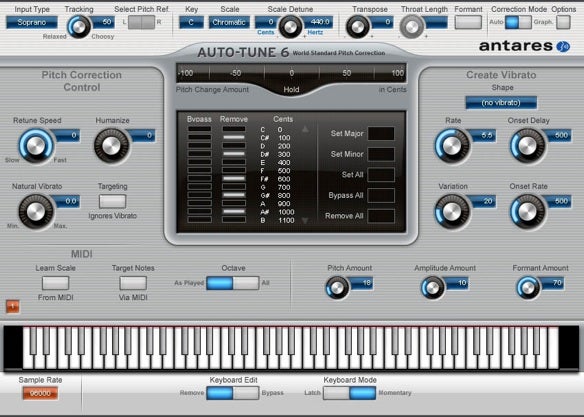Open the Key dropdown showing C
This screenshot has height=417, width=584.
(191, 22)
